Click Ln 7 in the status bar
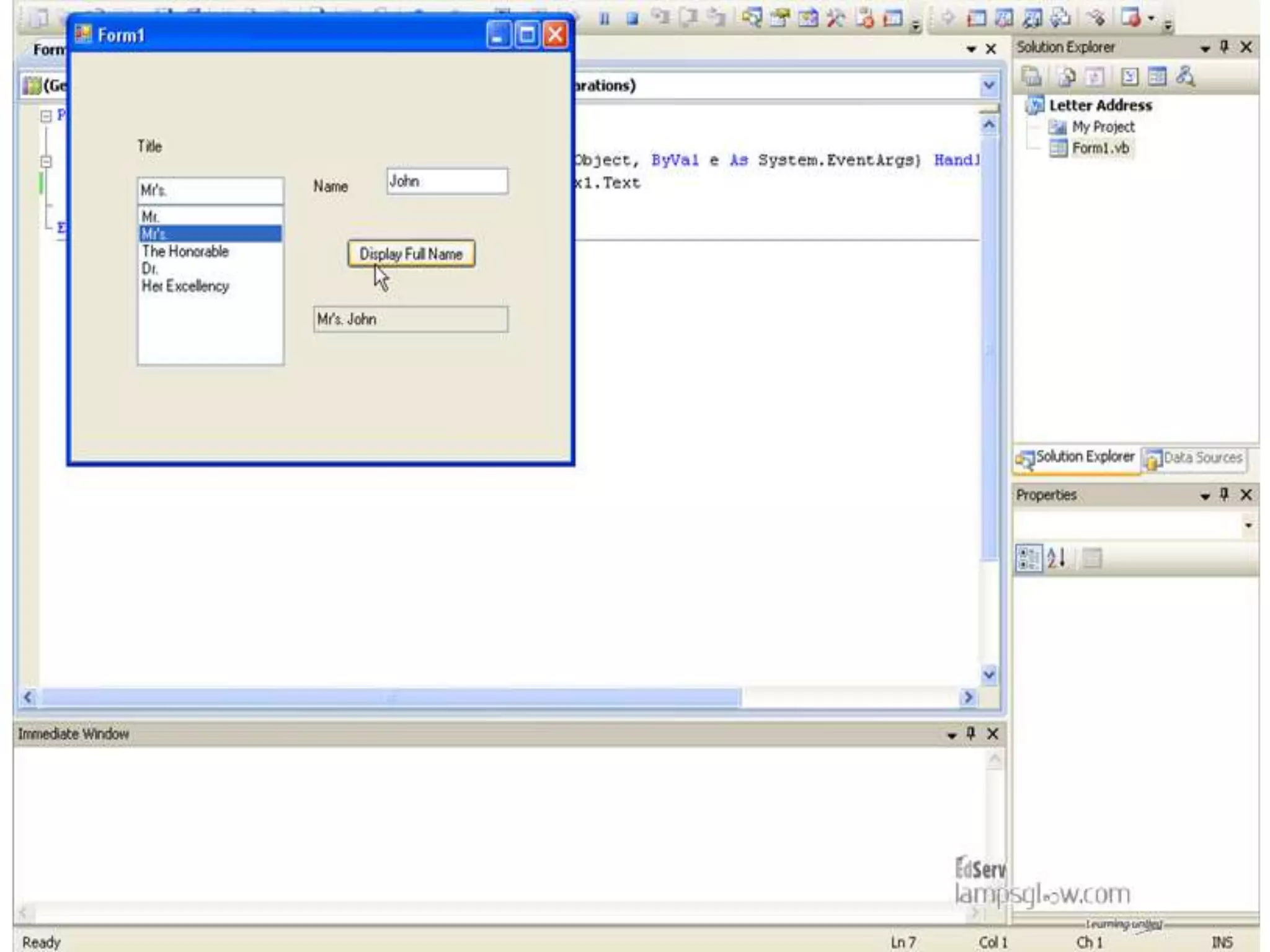 click(903, 942)
